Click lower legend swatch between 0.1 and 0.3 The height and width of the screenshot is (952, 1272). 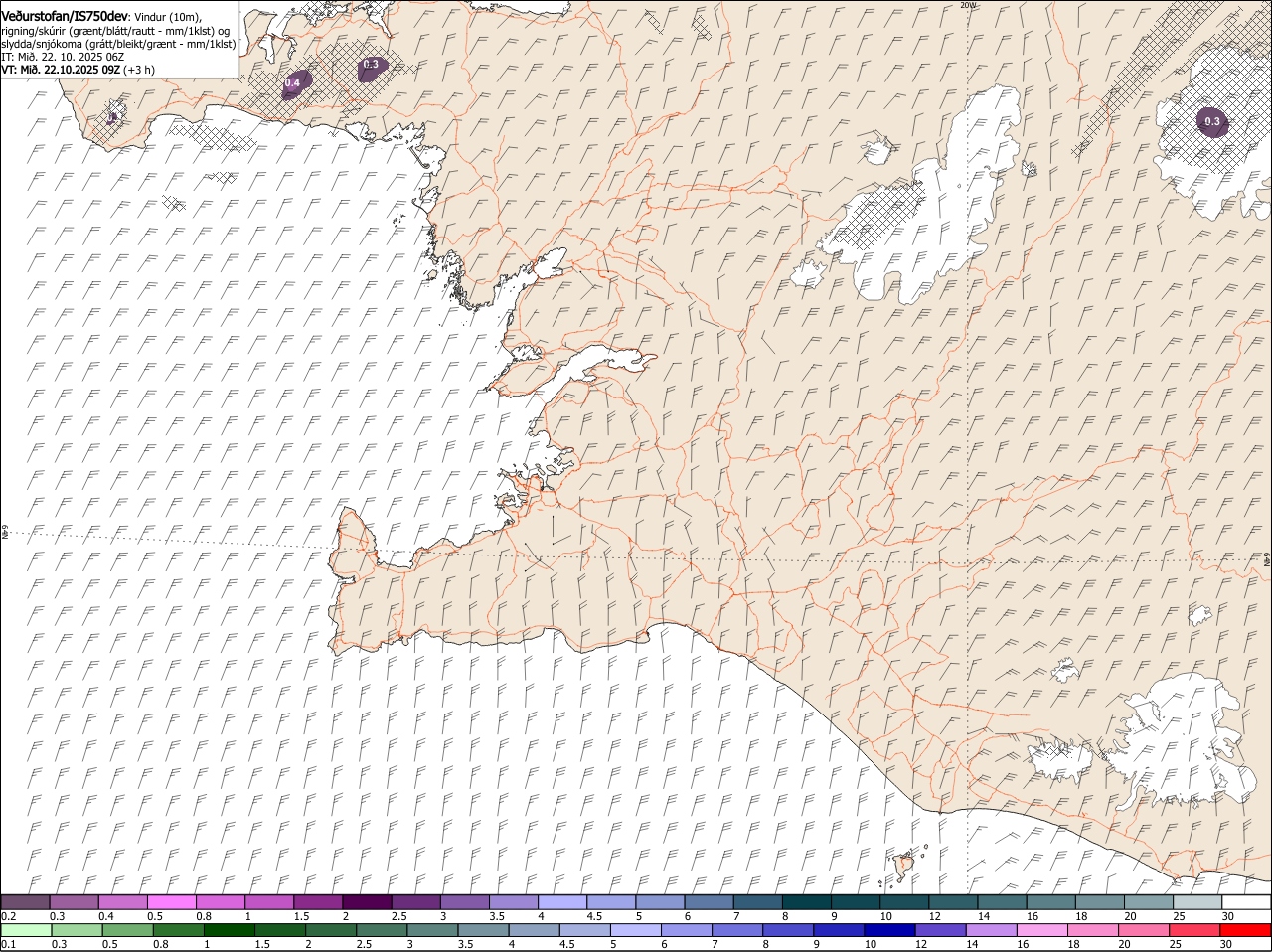click(26, 930)
